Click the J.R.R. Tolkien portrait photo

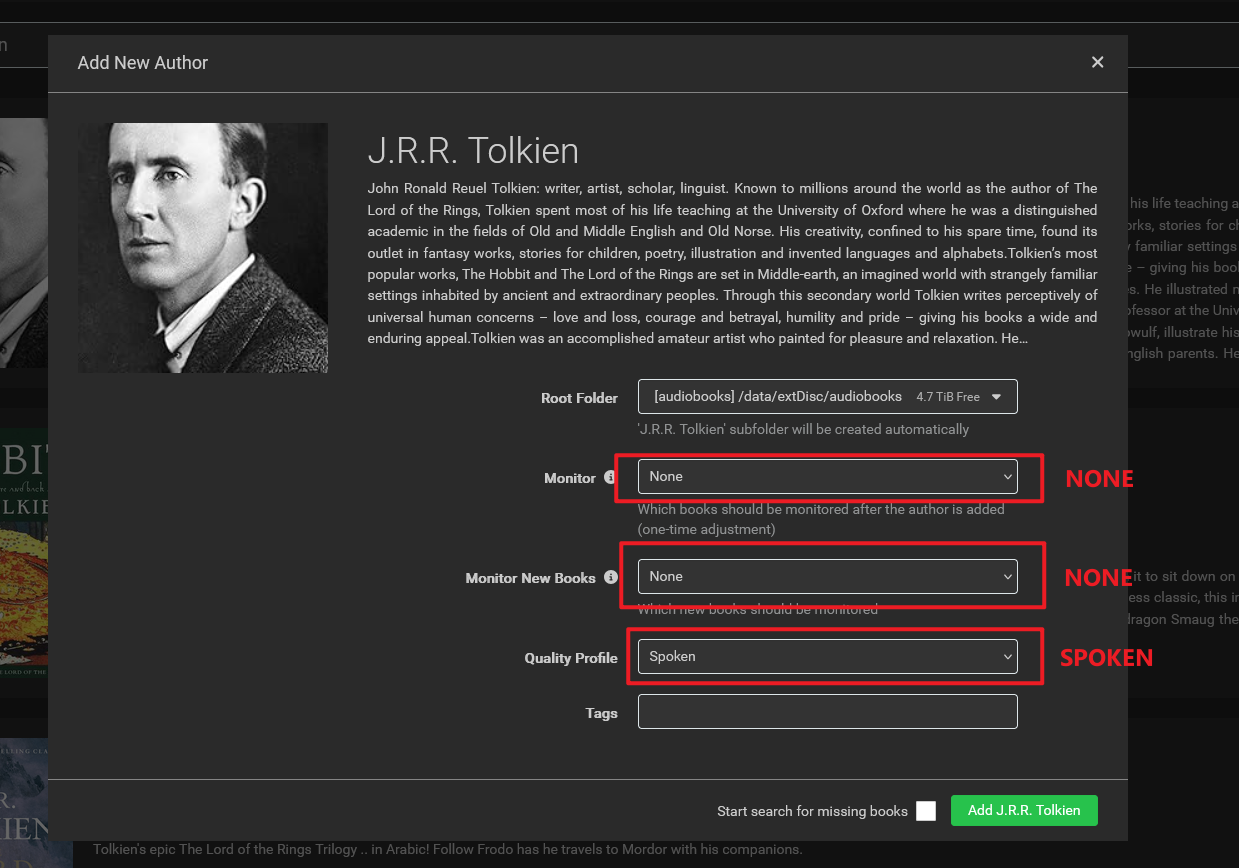click(x=203, y=247)
